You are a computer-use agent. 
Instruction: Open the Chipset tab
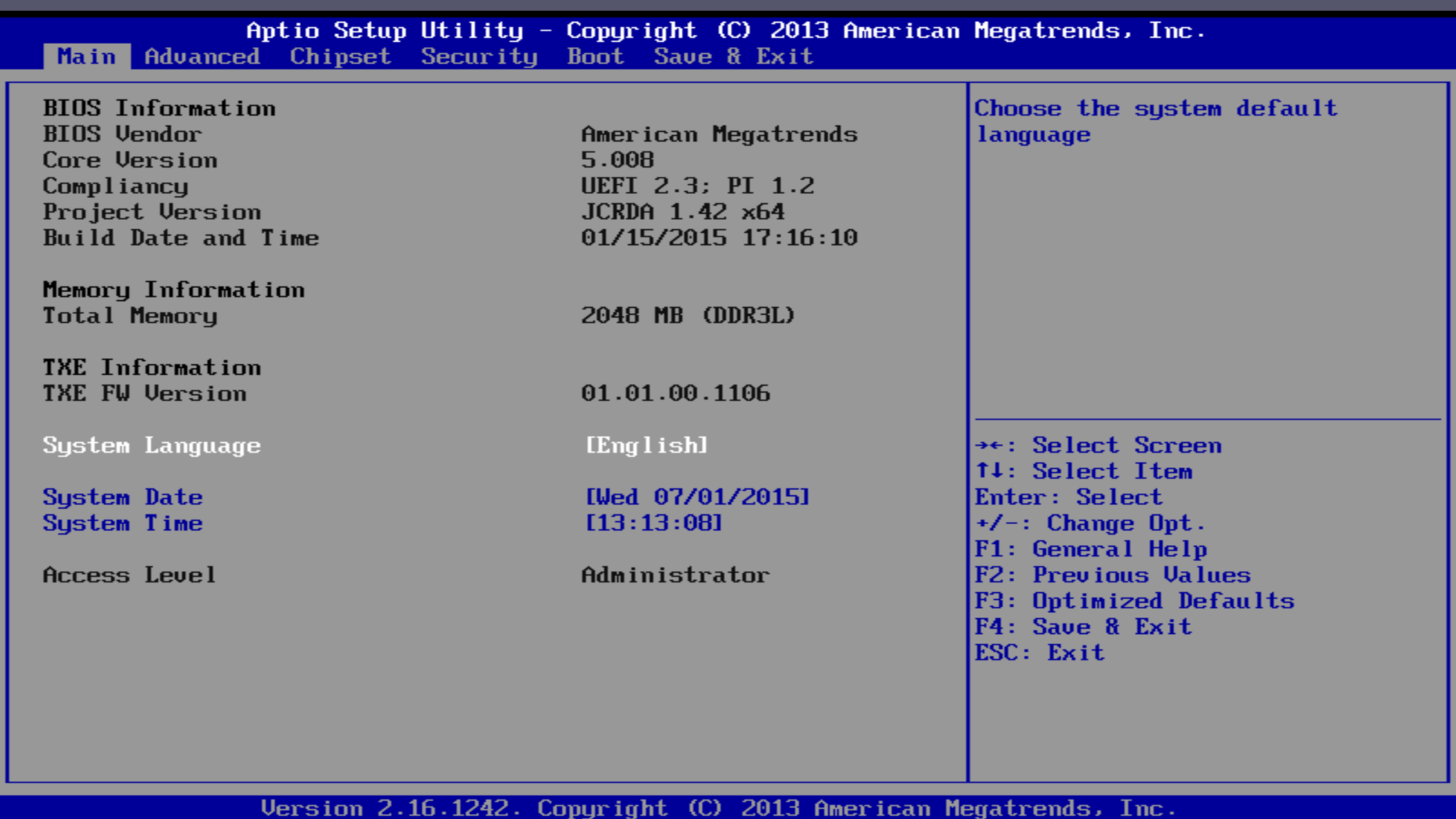point(340,57)
